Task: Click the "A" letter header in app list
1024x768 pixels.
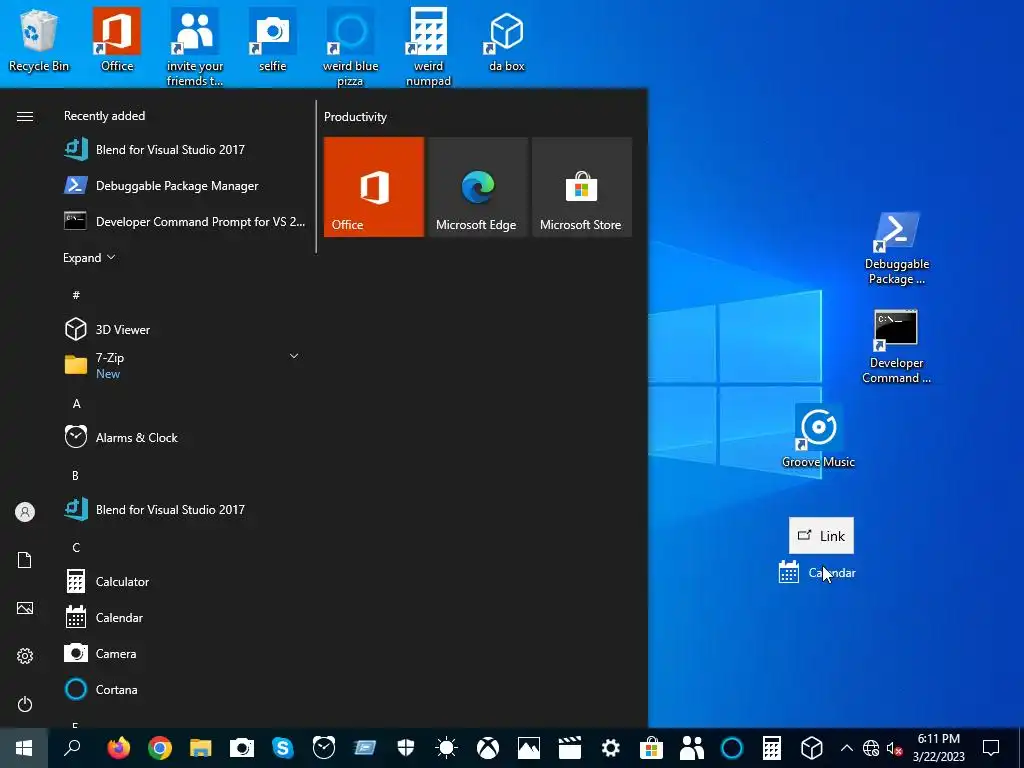Action: click(x=76, y=404)
